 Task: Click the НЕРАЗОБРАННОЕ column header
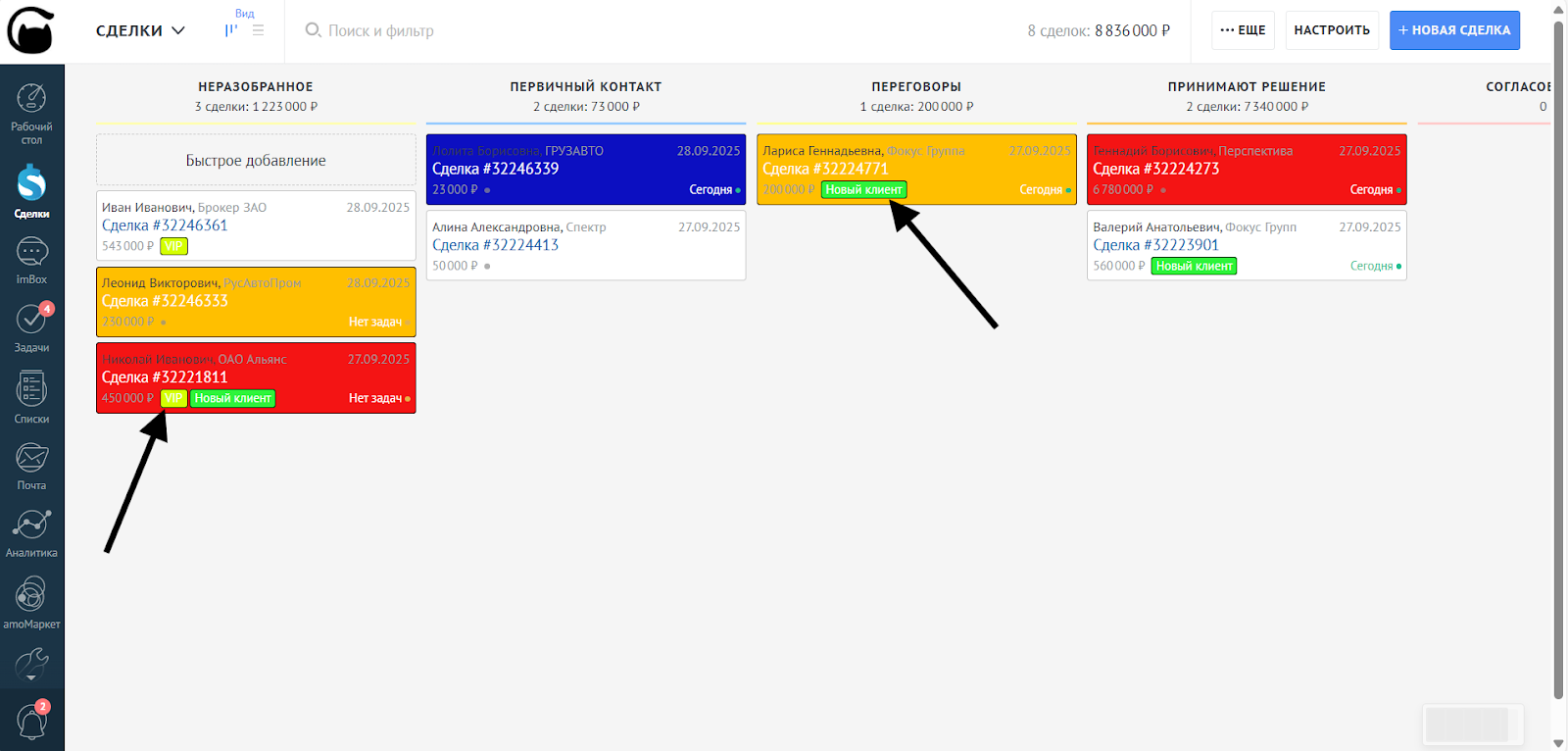click(x=256, y=87)
